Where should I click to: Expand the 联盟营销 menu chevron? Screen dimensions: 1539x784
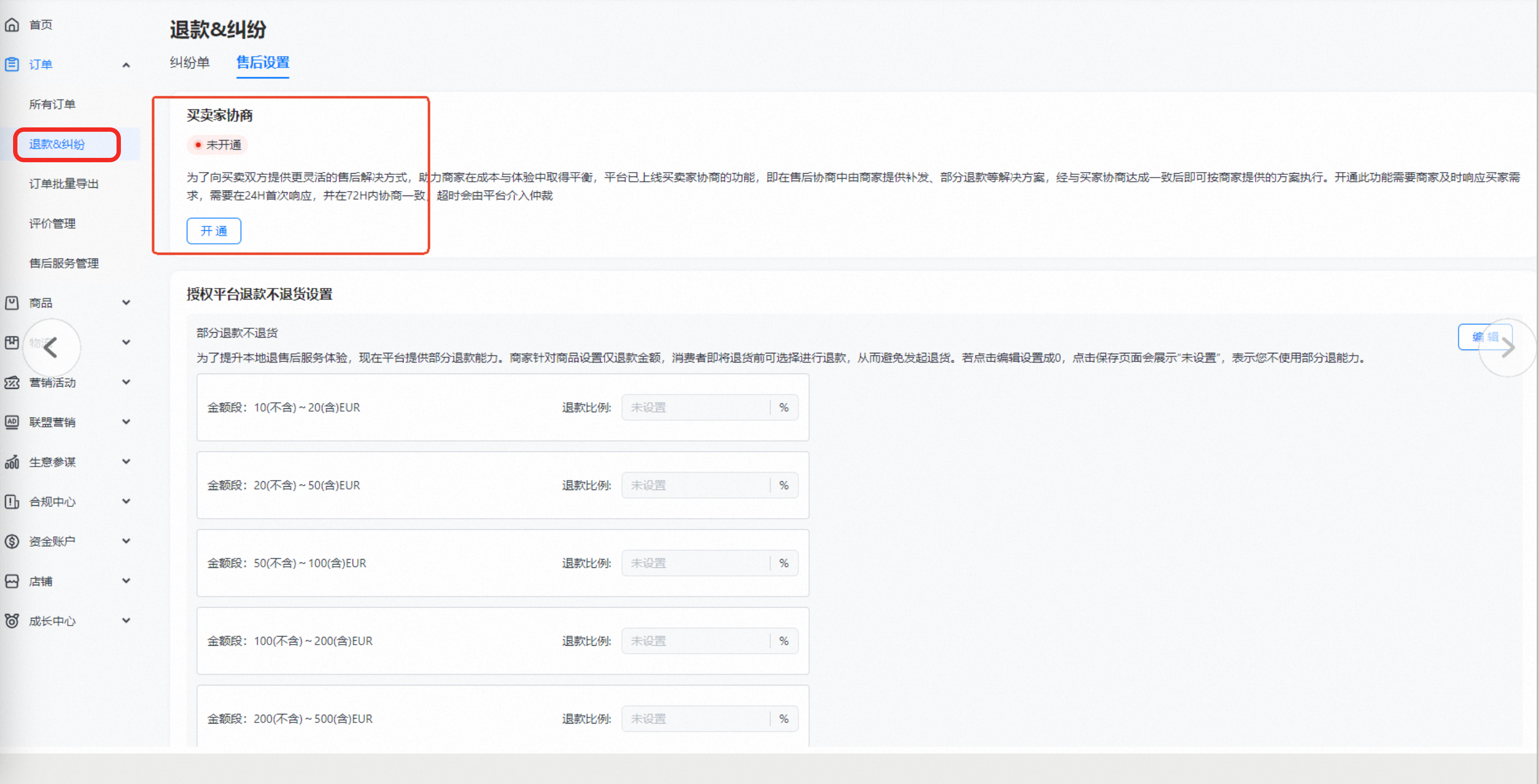click(x=126, y=422)
